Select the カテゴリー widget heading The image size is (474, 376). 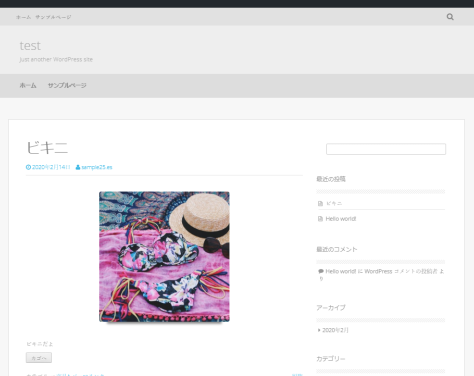click(331, 359)
